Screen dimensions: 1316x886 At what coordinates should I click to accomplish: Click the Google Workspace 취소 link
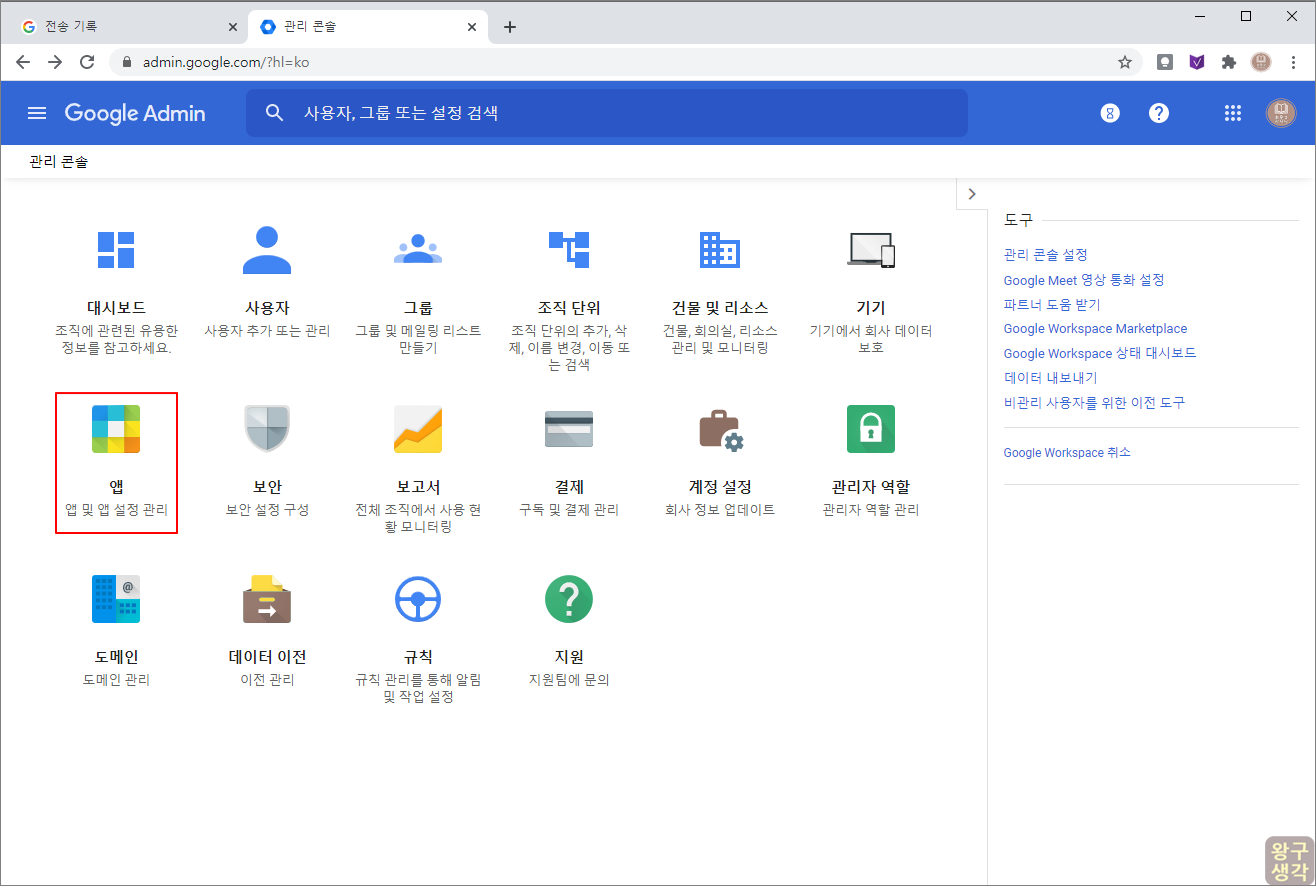(1067, 452)
